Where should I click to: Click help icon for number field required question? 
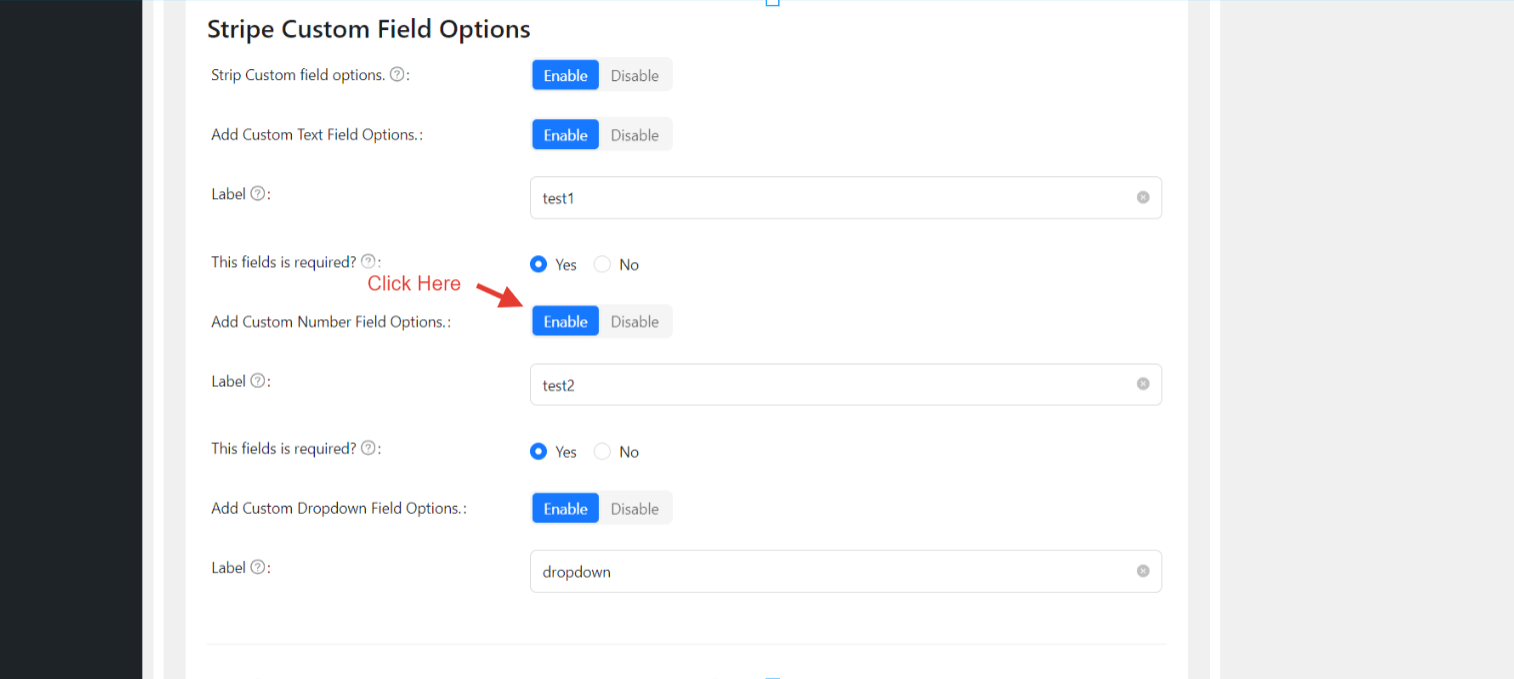click(x=368, y=449)
